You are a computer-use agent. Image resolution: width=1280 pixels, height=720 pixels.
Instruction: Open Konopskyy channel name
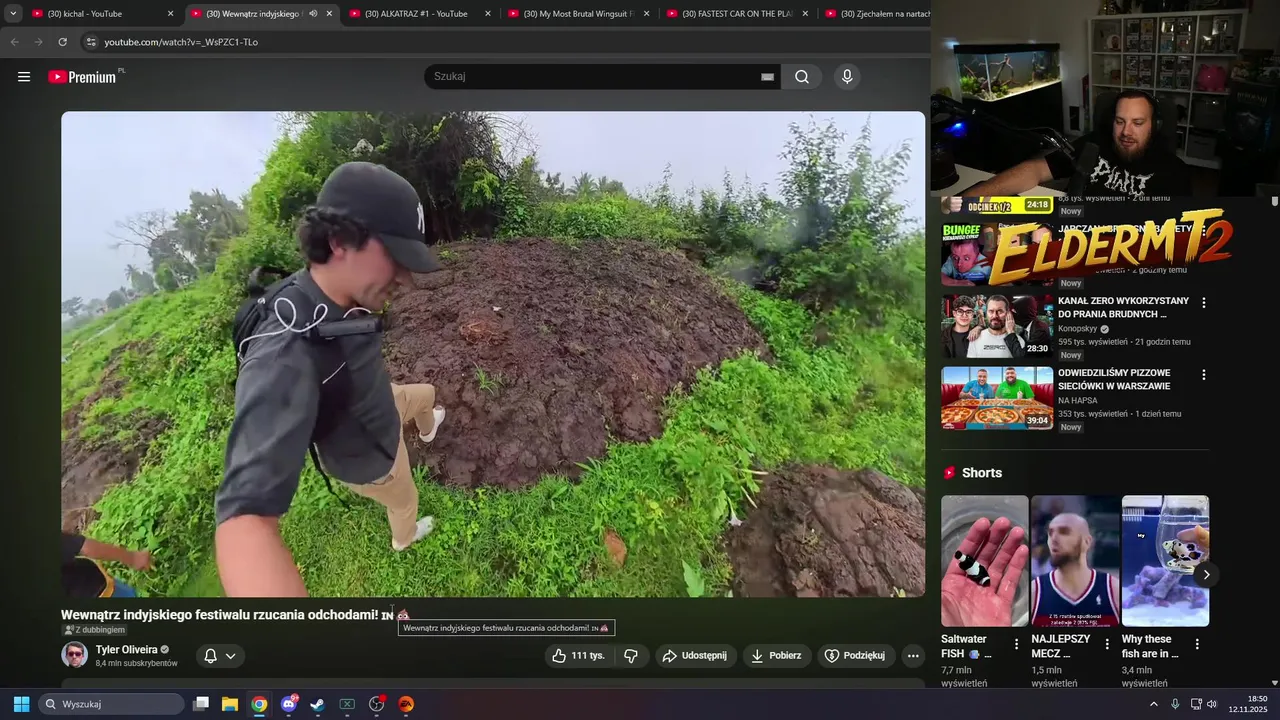pos(1078,328)
